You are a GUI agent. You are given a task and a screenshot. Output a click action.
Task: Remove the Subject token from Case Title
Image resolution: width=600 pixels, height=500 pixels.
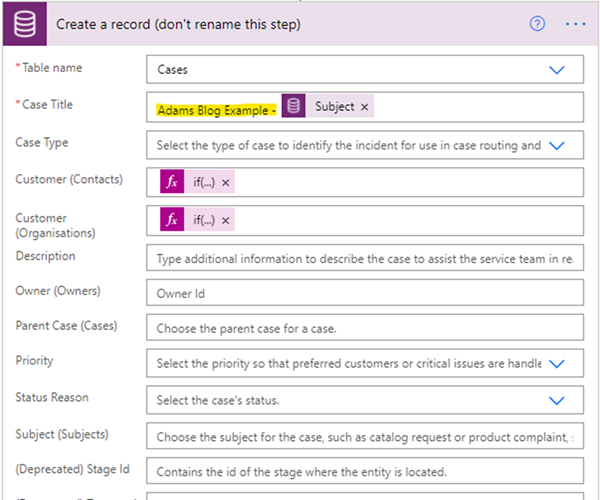[365, 107]
